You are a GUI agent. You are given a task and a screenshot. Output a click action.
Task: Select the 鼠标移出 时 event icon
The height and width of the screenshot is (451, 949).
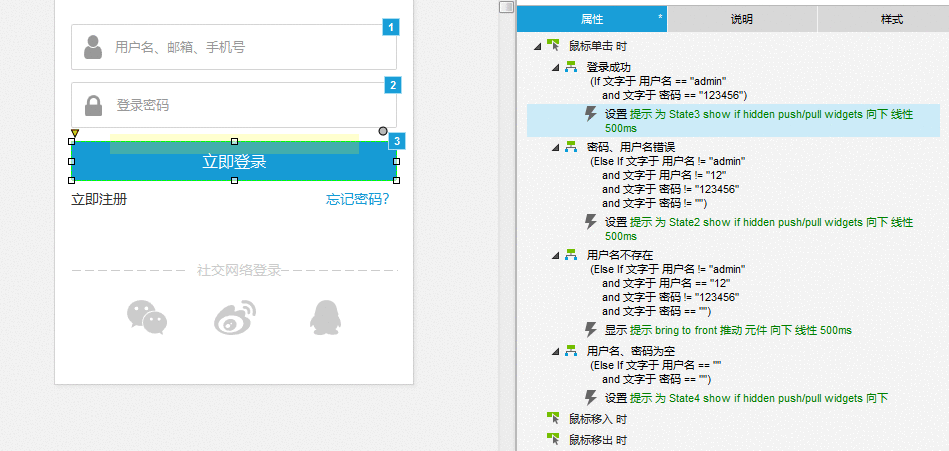click(x=553, y=439)
